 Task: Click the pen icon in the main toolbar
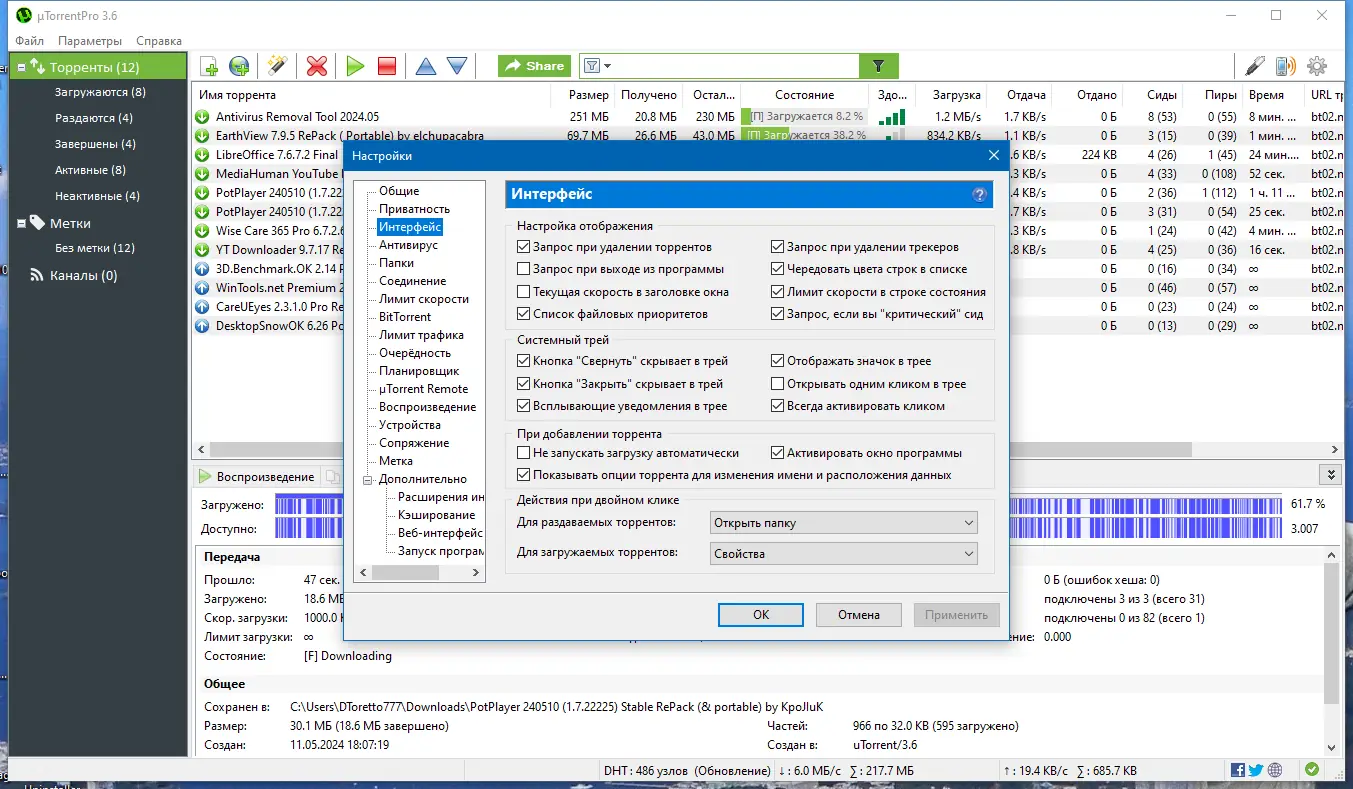(1255, 66)
